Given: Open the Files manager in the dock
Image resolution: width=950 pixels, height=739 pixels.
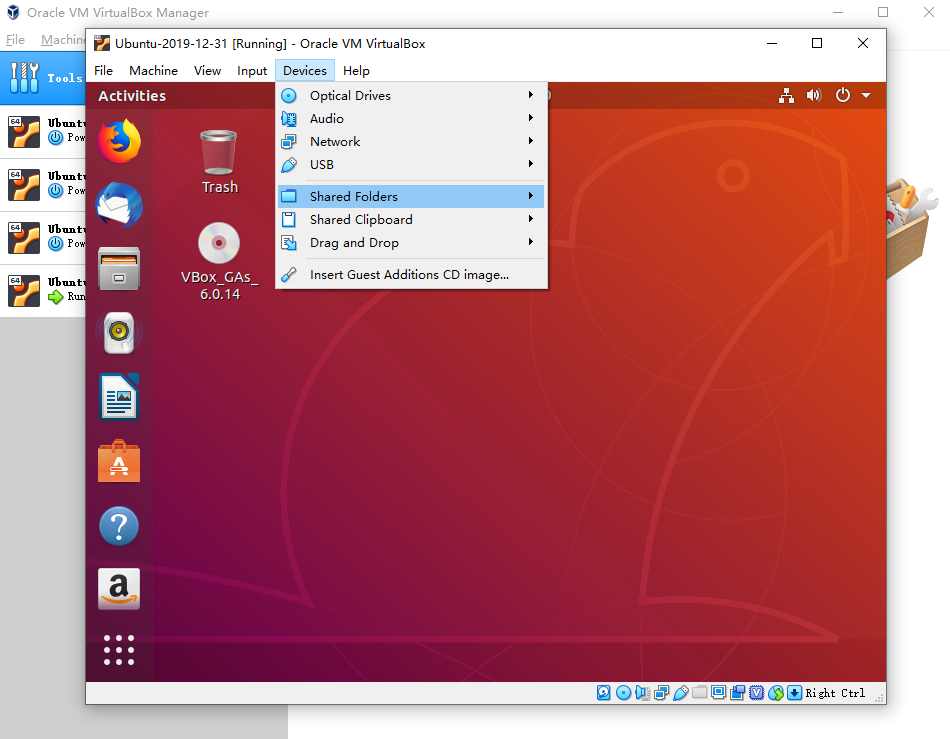Looking at the screenshot, I should 119,268.
